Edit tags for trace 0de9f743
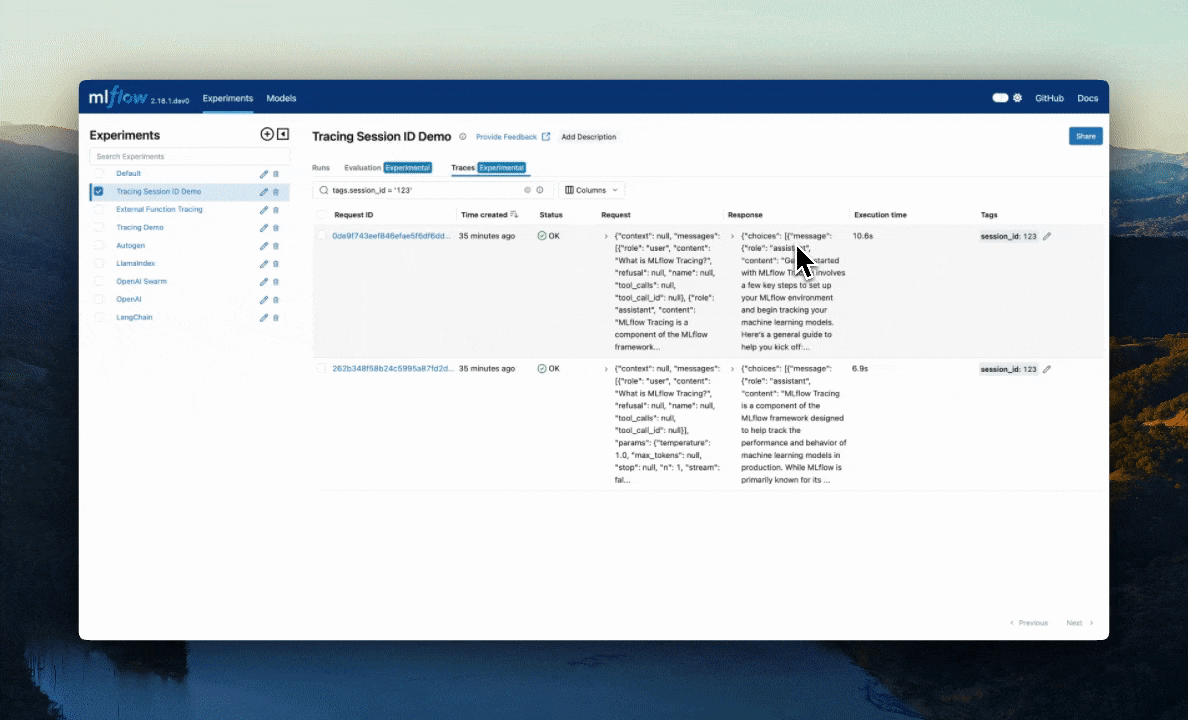 click(x=1047, y=236)
